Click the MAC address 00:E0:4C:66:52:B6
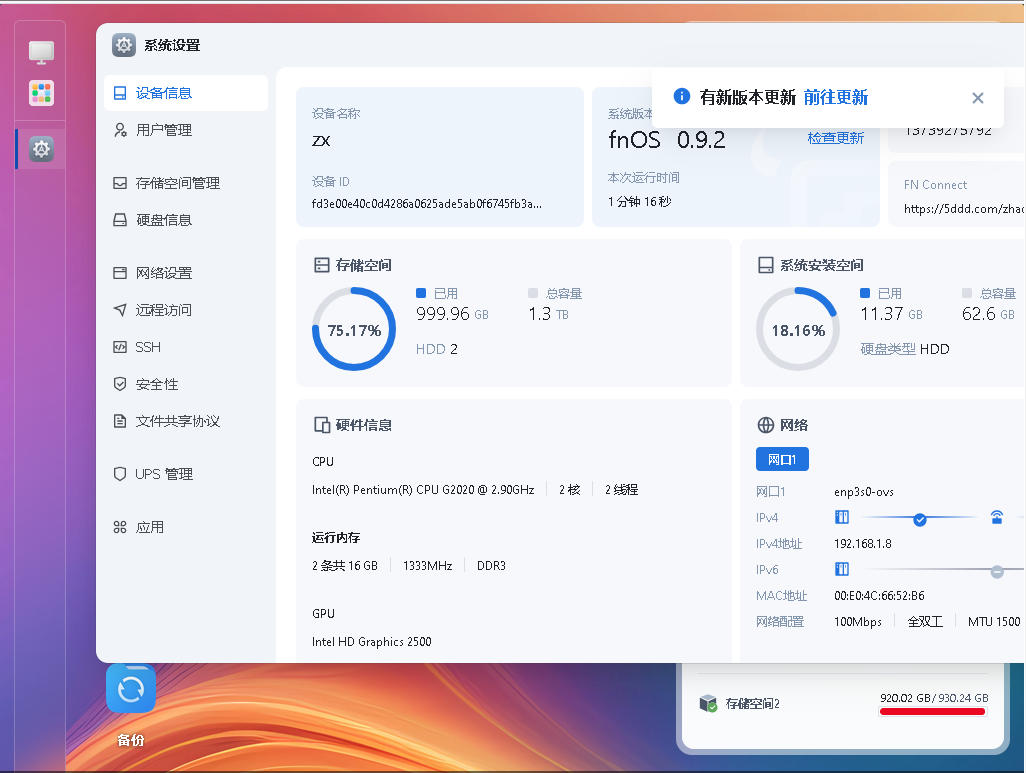 pos(879,596)
